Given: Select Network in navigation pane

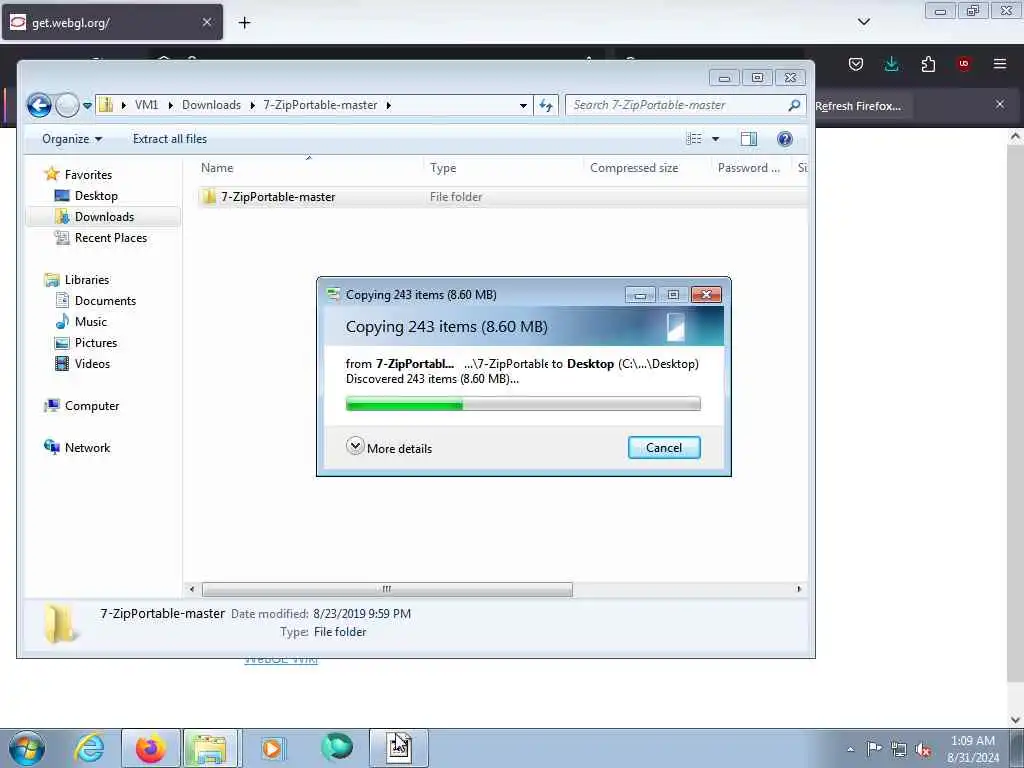Looking at the screenshot, I should (87, 448).
